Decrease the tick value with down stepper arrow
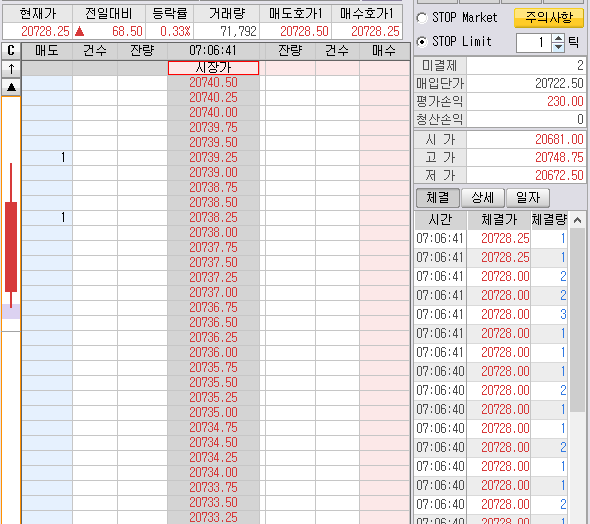 point(558,47)
